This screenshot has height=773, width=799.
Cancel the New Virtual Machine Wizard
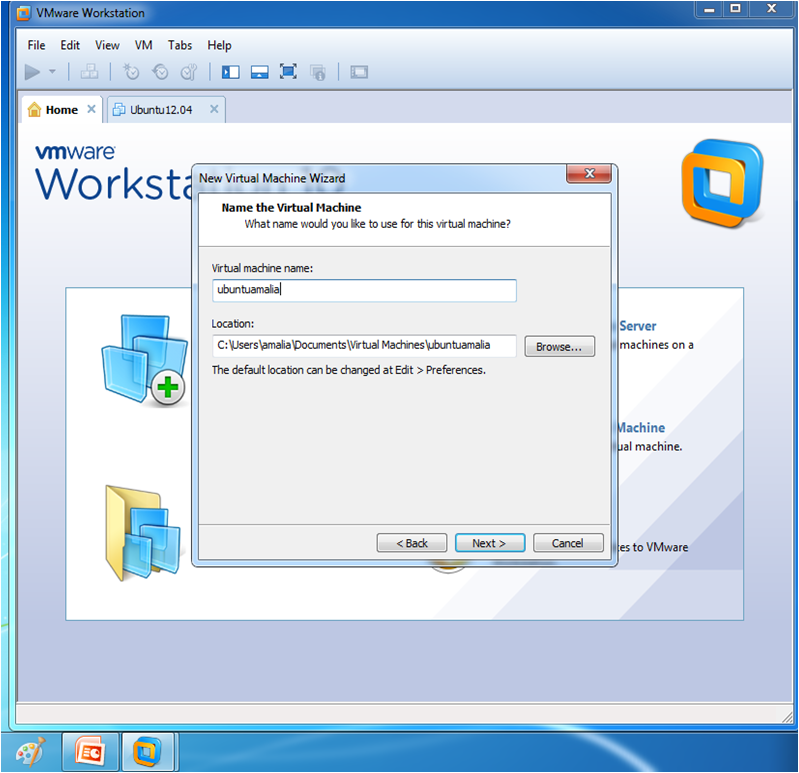click(568, 543)
